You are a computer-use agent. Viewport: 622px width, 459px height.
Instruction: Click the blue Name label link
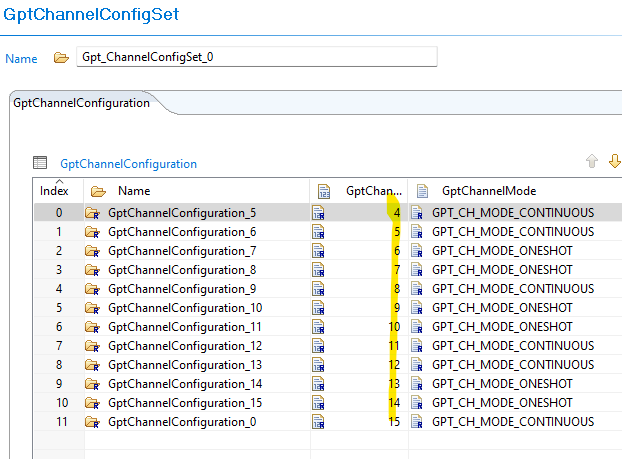pos(21,59)
